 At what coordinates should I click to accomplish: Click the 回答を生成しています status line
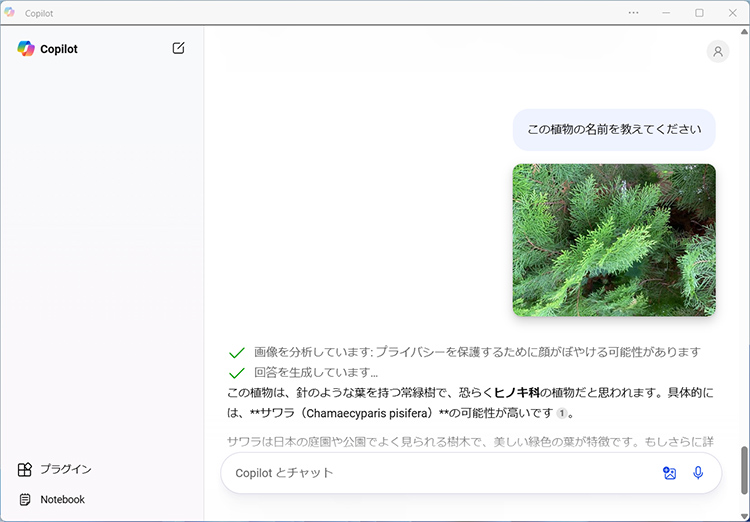click(316, 372)
